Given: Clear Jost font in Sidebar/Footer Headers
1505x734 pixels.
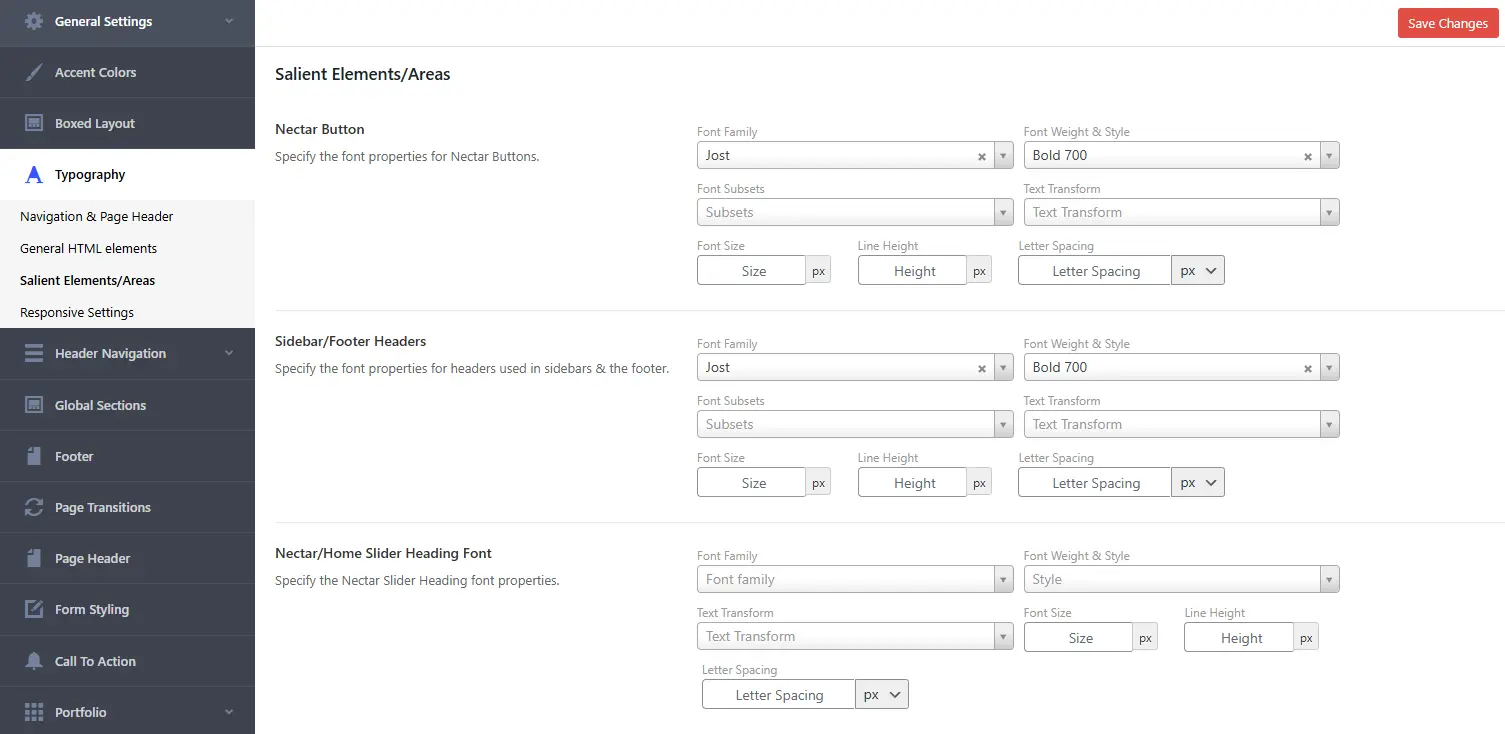Looking at the screenshot, I should pyautogui.click(x=982, y=368).
